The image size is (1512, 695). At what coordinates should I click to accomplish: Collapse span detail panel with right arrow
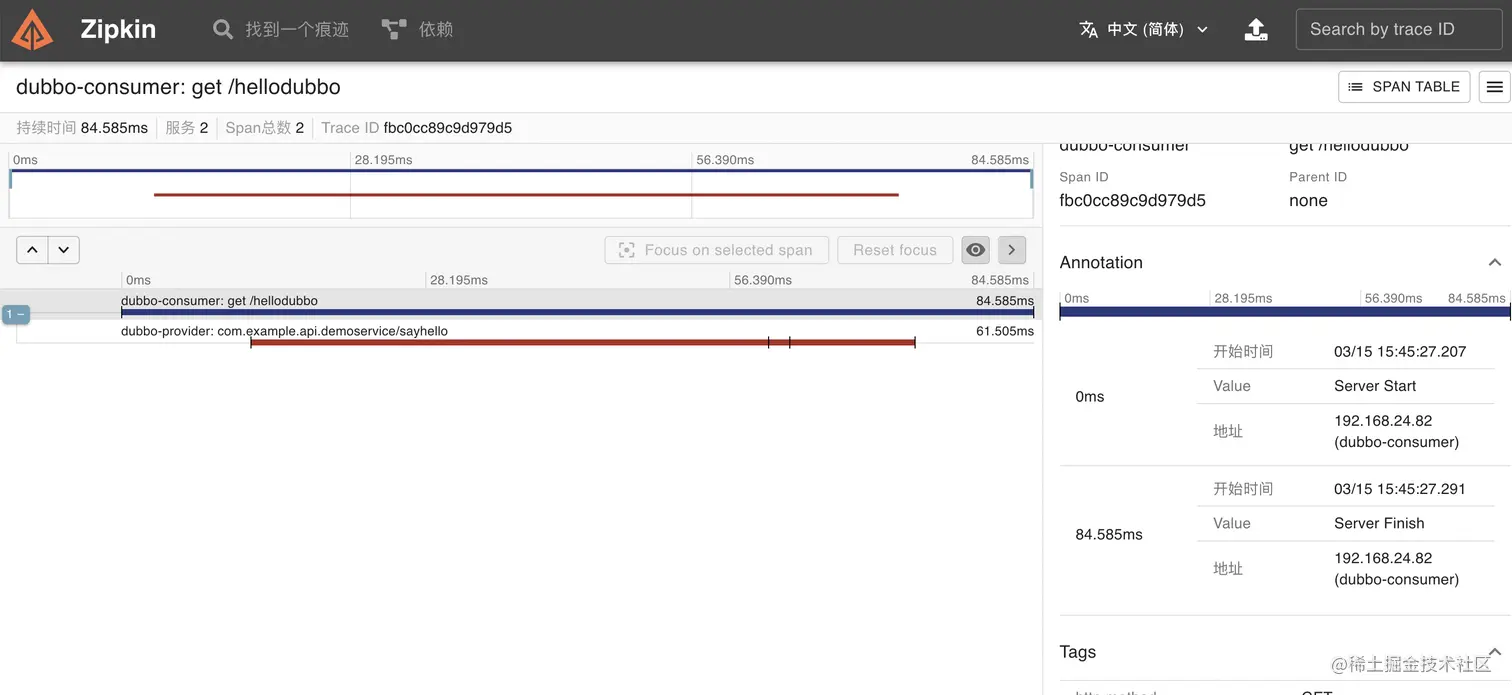[x=1012, y=250]
